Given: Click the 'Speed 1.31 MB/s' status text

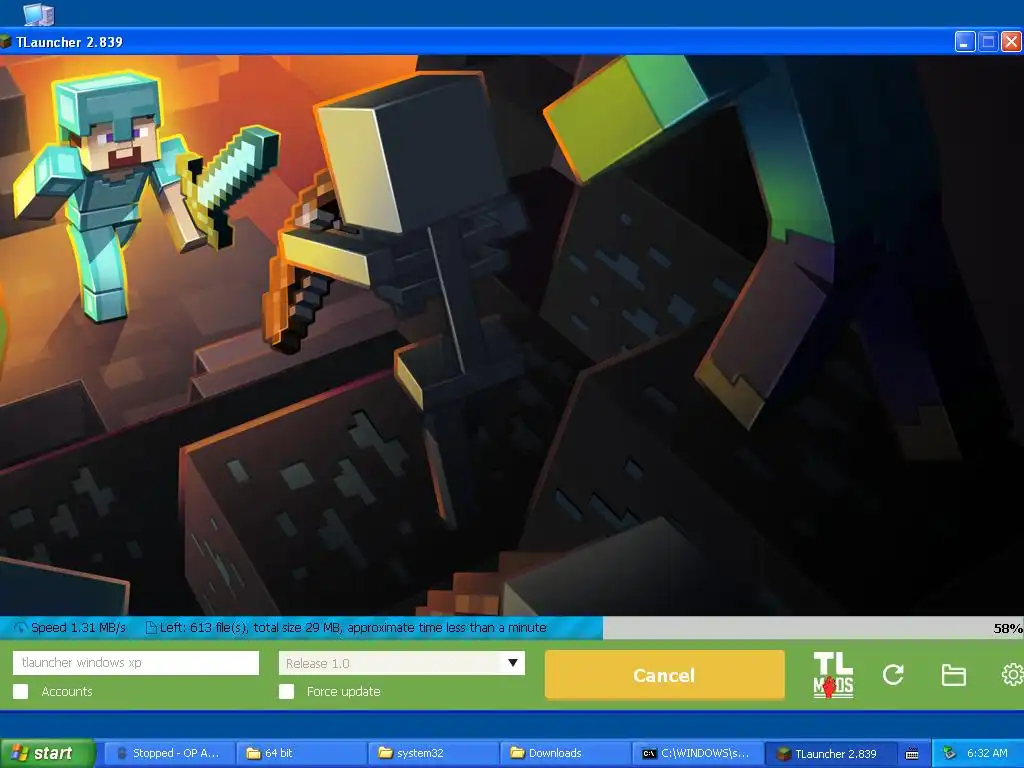Looking at the screenshot, I should (78, 628).
